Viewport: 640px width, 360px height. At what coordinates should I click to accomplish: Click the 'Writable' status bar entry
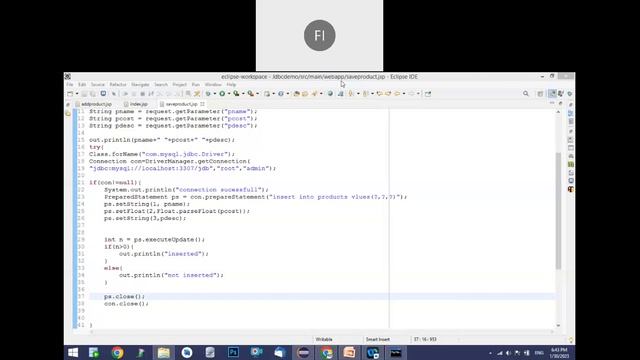324,339
